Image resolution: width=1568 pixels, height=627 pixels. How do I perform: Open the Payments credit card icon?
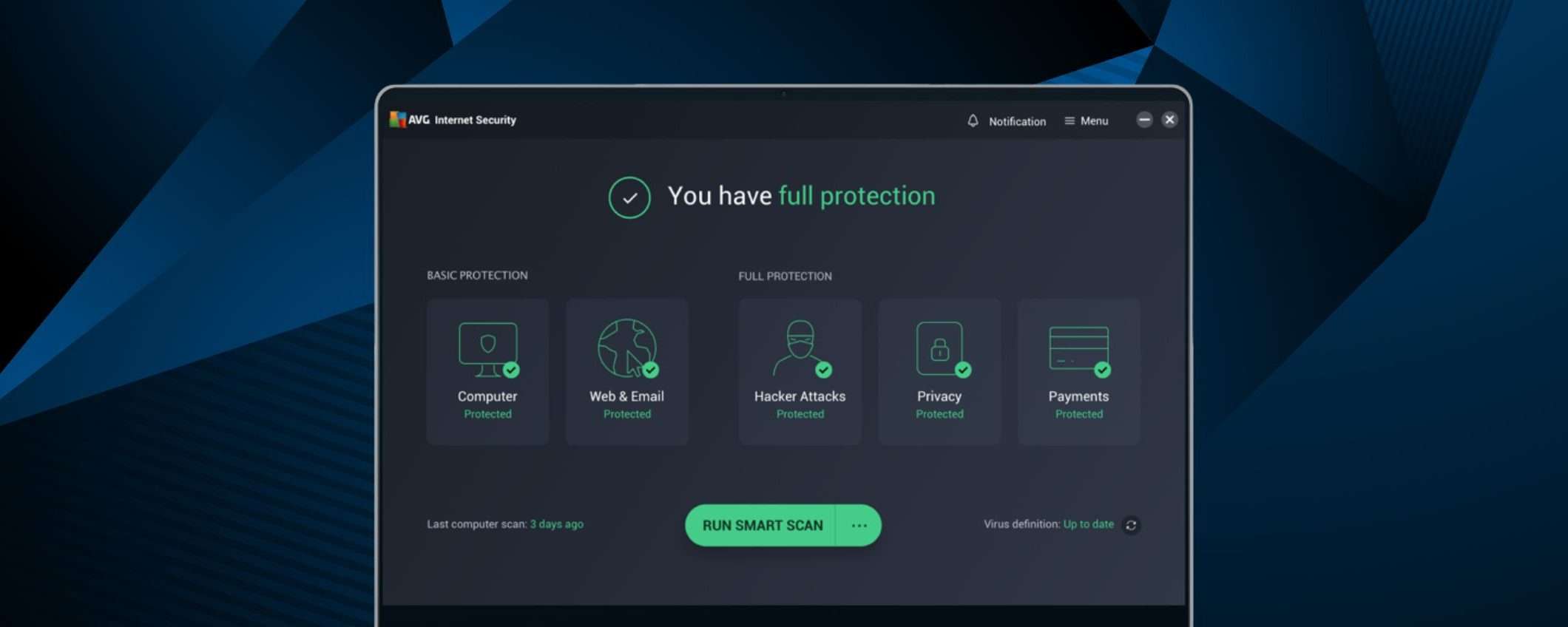pyautogui.click(x=1078, y=348)
